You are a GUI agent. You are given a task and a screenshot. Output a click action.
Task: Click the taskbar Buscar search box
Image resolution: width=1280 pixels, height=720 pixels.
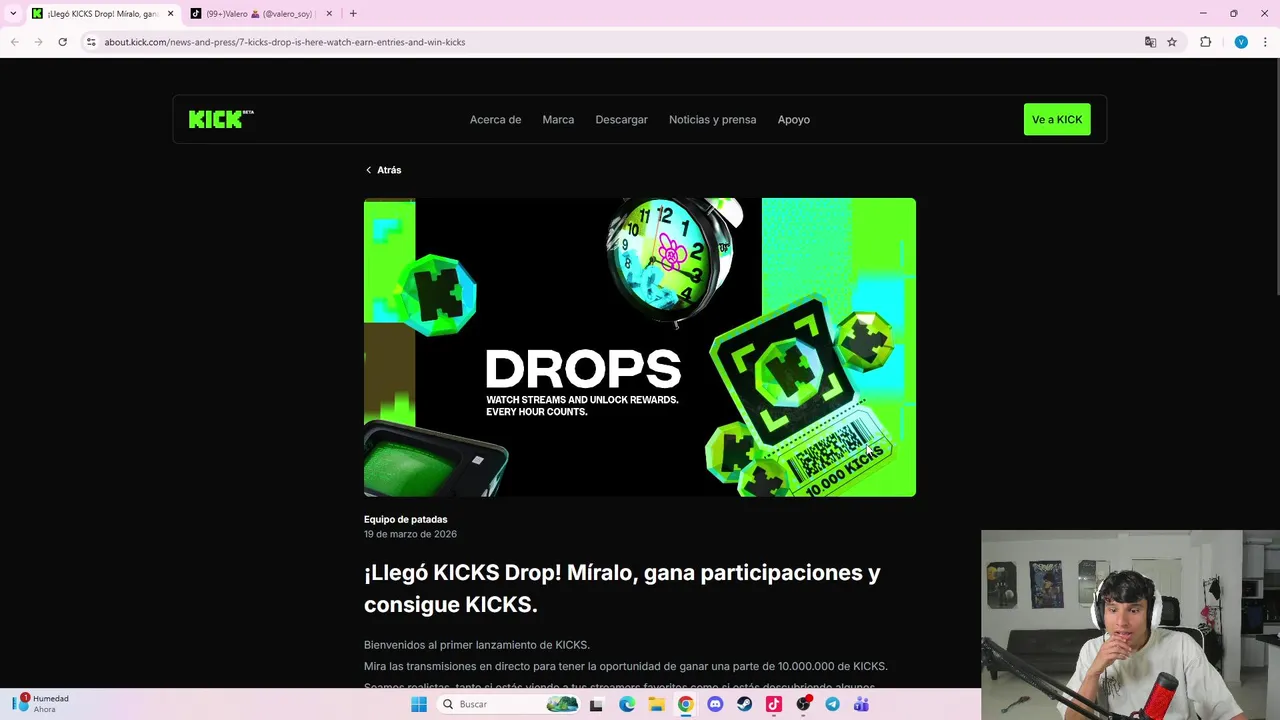click(x=510, y=704)
